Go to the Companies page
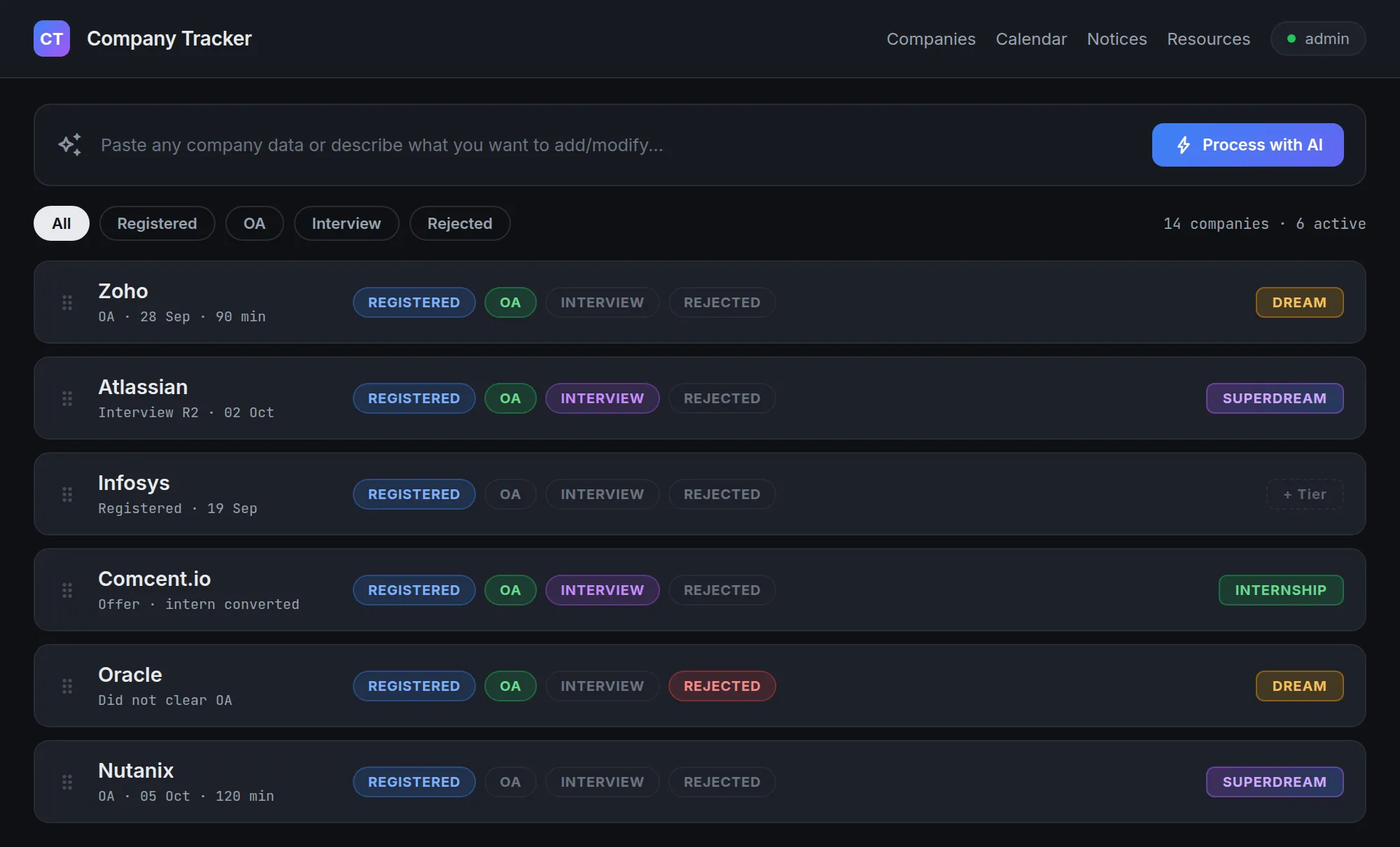 (x=931, y=38)
